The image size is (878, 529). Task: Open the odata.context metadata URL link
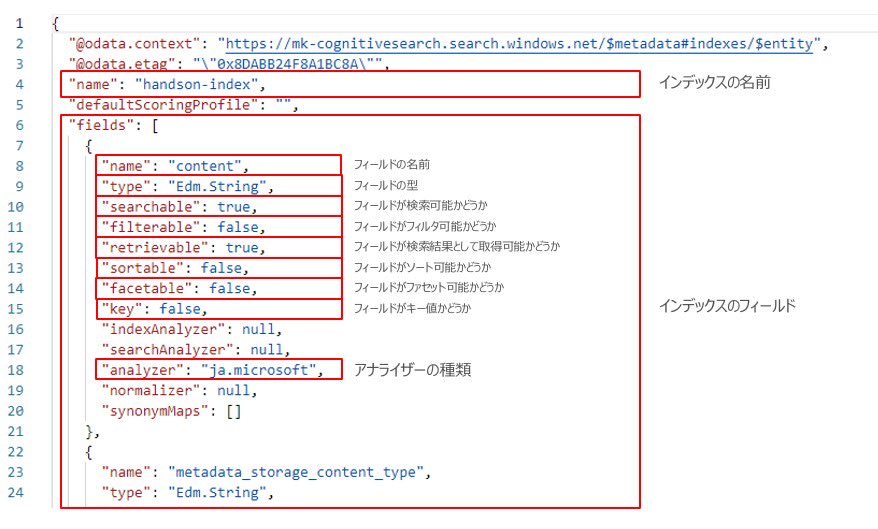coord(519,44)
